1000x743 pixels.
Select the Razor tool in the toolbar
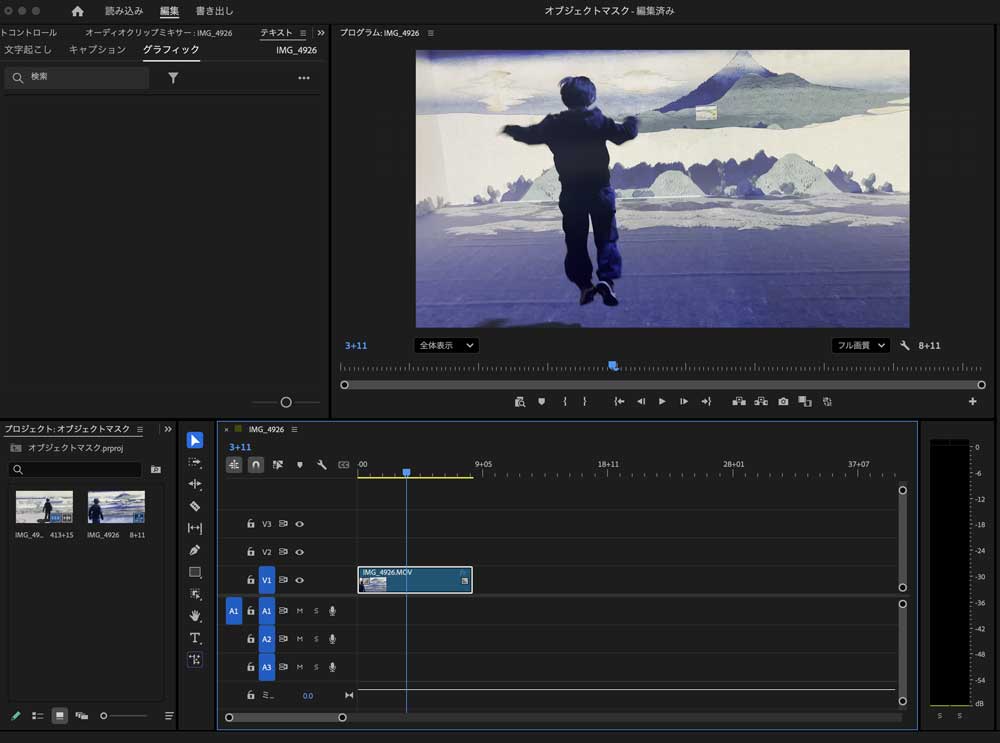pos(195,506)
